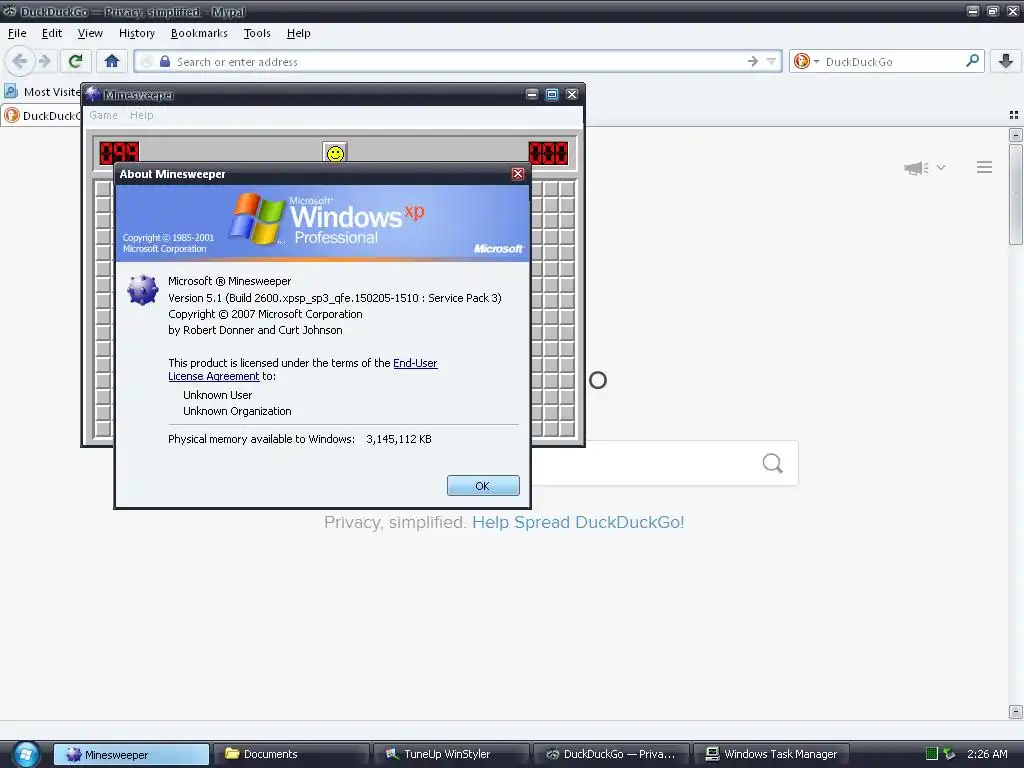This screenshot has width=1024, height=768.
Task: Click magnifier icon in browser search box
Action: pos(972,61)
